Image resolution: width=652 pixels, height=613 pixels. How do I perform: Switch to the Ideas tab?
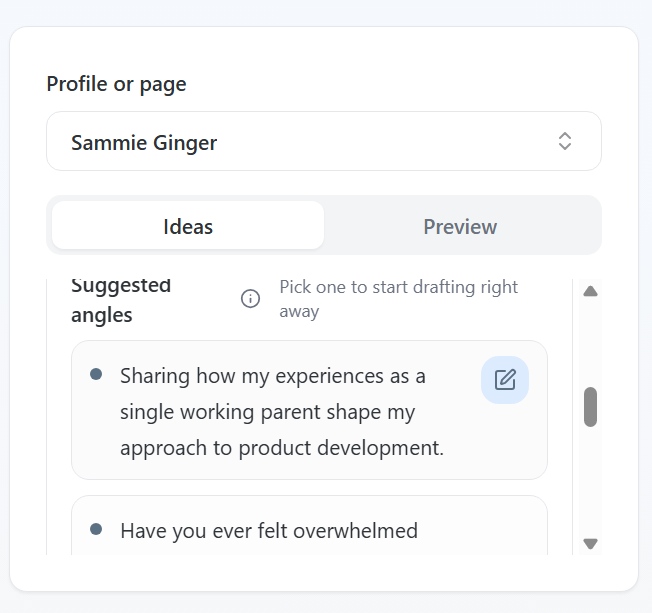[188, 226]
